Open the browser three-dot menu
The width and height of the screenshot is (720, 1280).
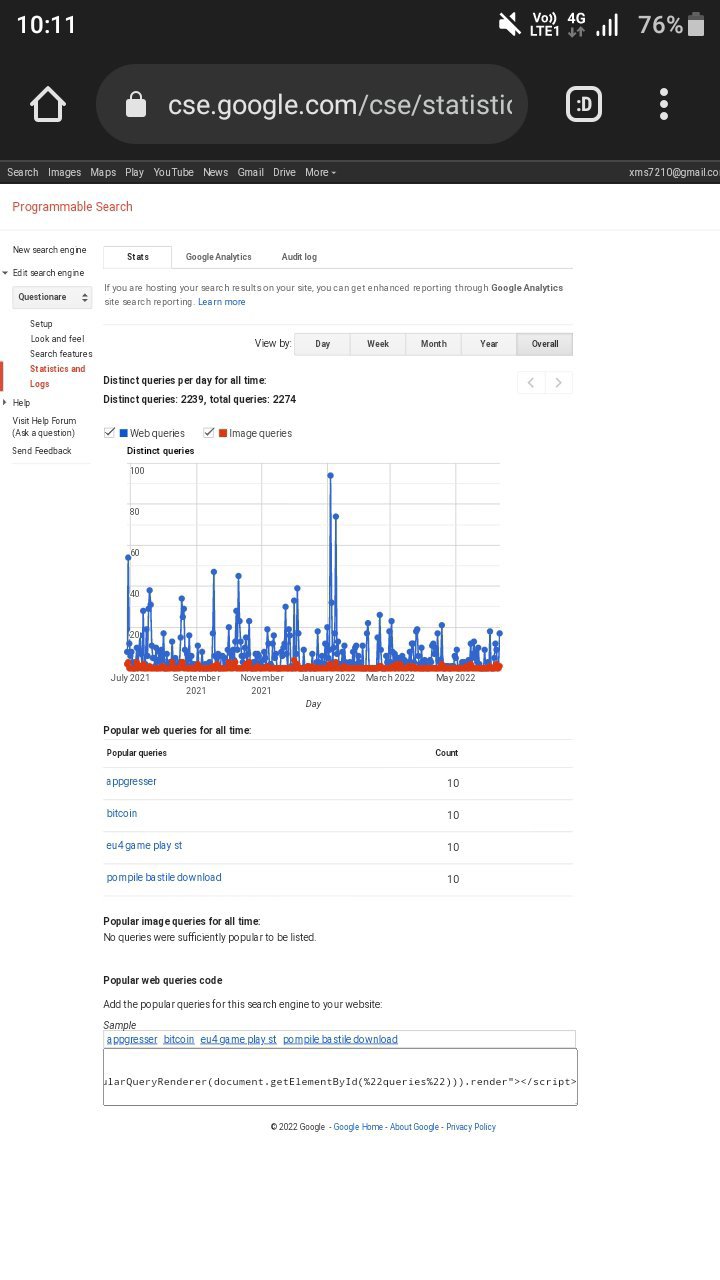(664, 104)
